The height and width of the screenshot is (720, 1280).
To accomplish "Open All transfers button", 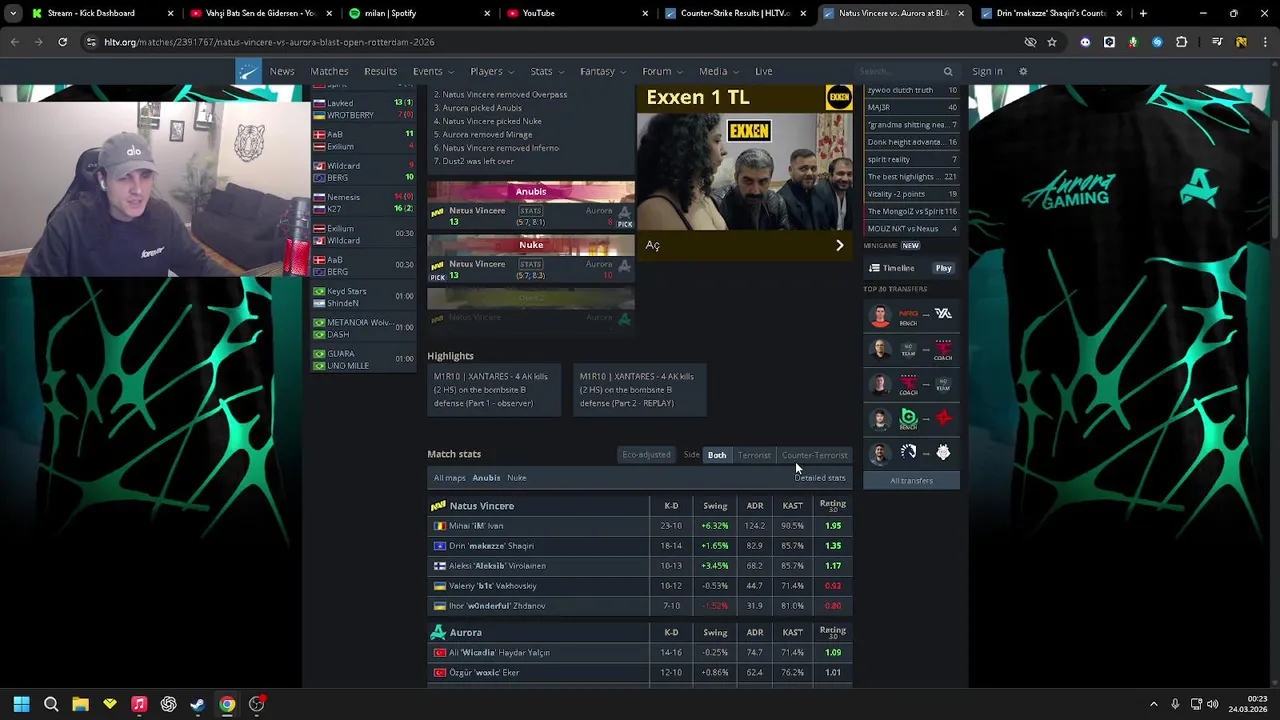I will (911, 481).
